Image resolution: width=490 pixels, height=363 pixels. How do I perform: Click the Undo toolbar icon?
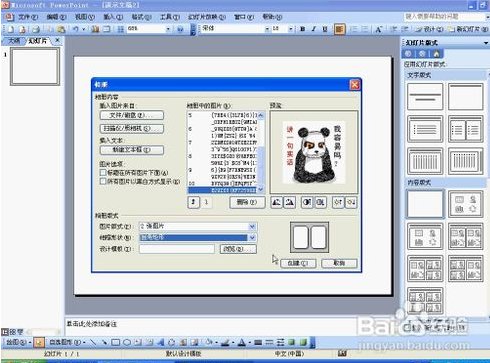[x=76, y=29]
